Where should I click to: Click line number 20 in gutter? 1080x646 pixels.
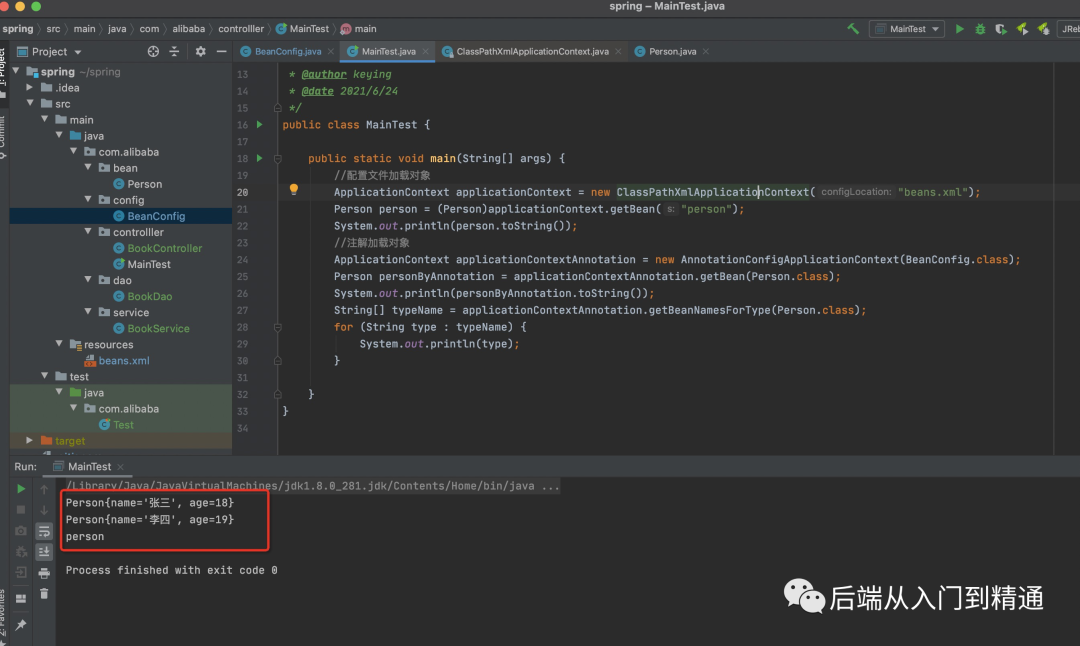(242, 192)
